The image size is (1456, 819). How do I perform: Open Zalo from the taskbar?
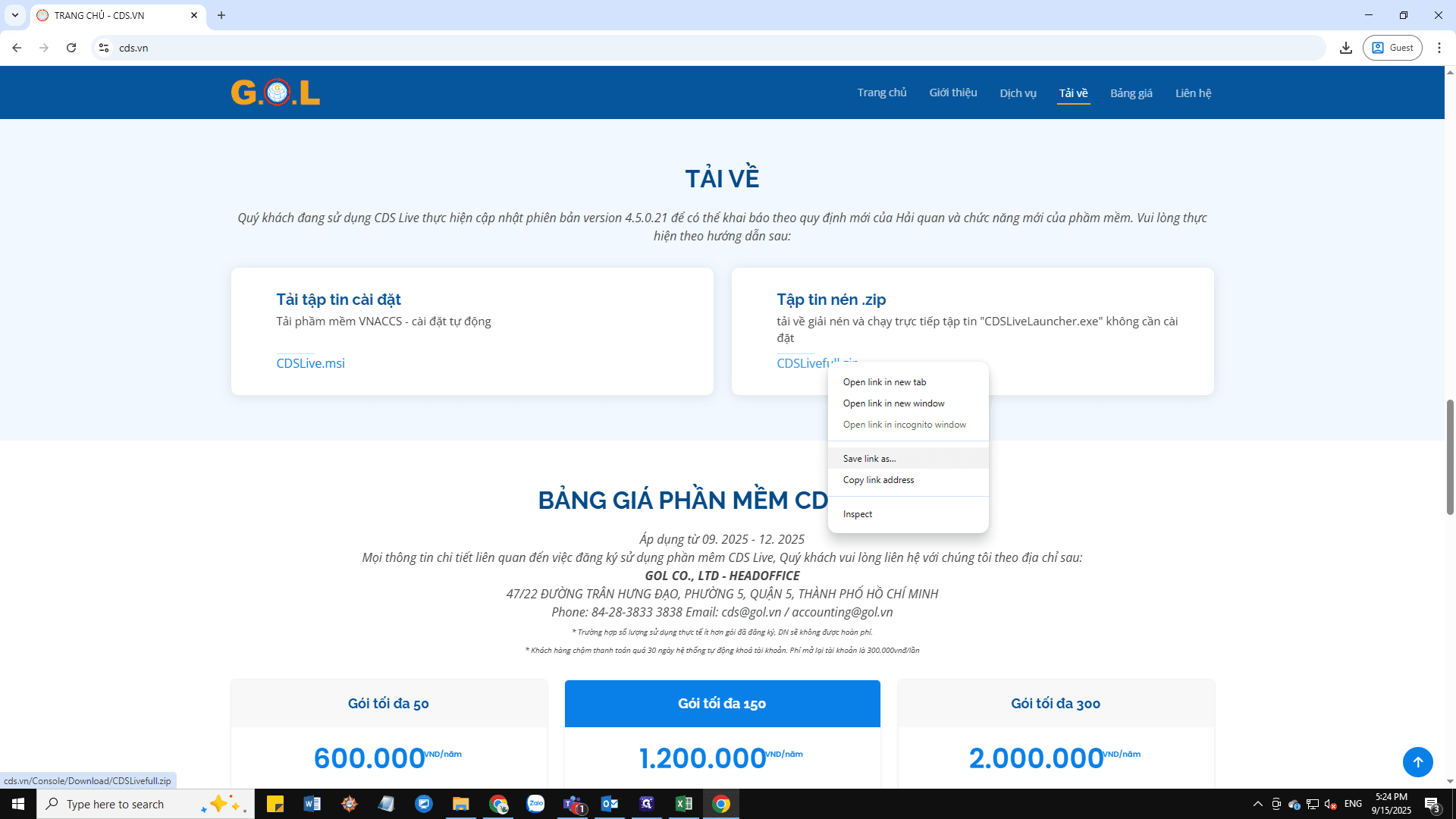click(x=535, y=804)
